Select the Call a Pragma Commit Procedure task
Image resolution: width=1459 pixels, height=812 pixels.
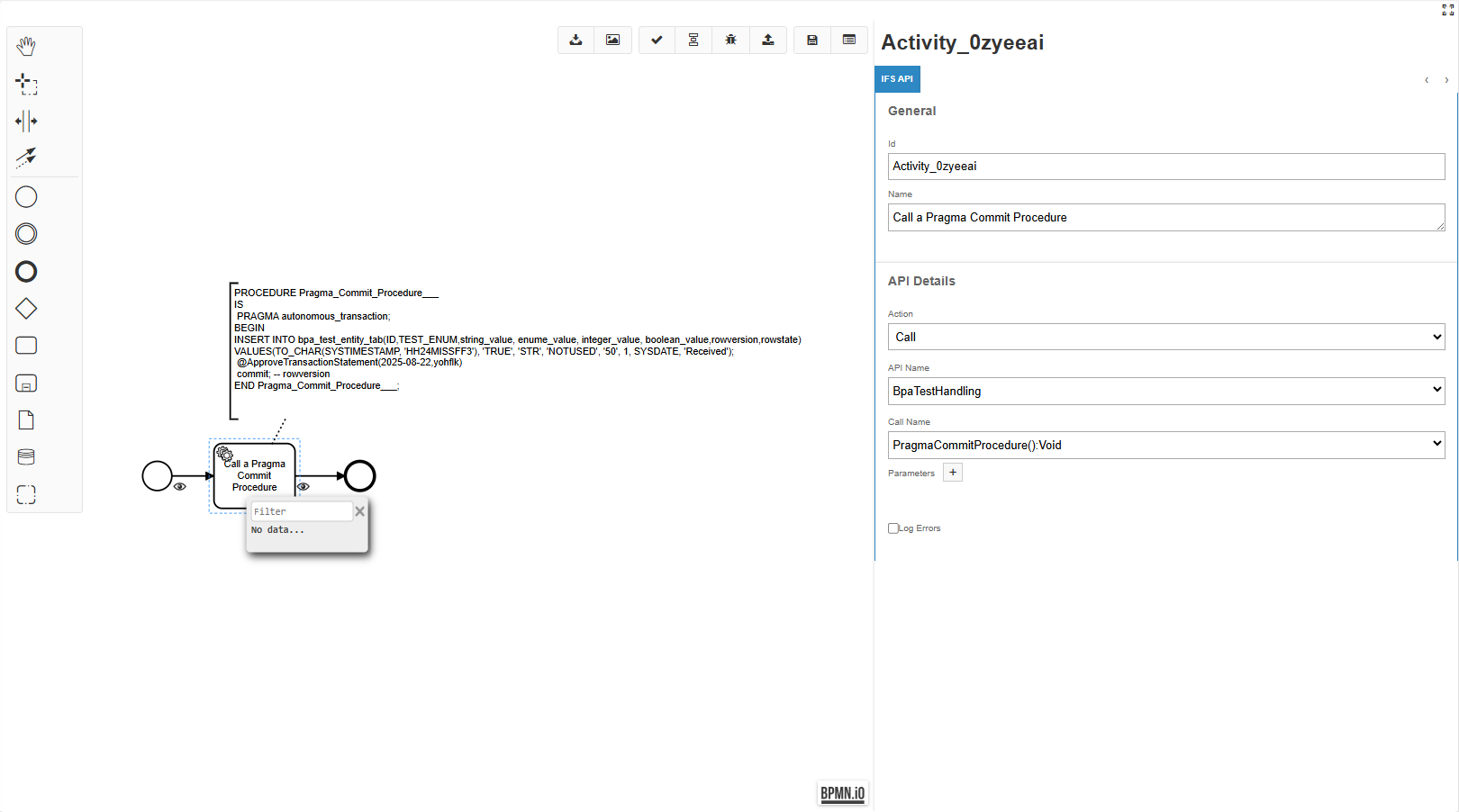coord(255,475)
